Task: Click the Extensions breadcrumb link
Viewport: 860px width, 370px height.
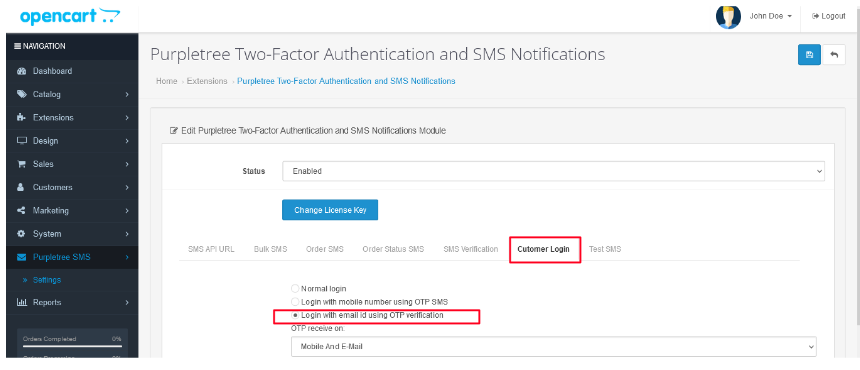Action: point(207,81)
